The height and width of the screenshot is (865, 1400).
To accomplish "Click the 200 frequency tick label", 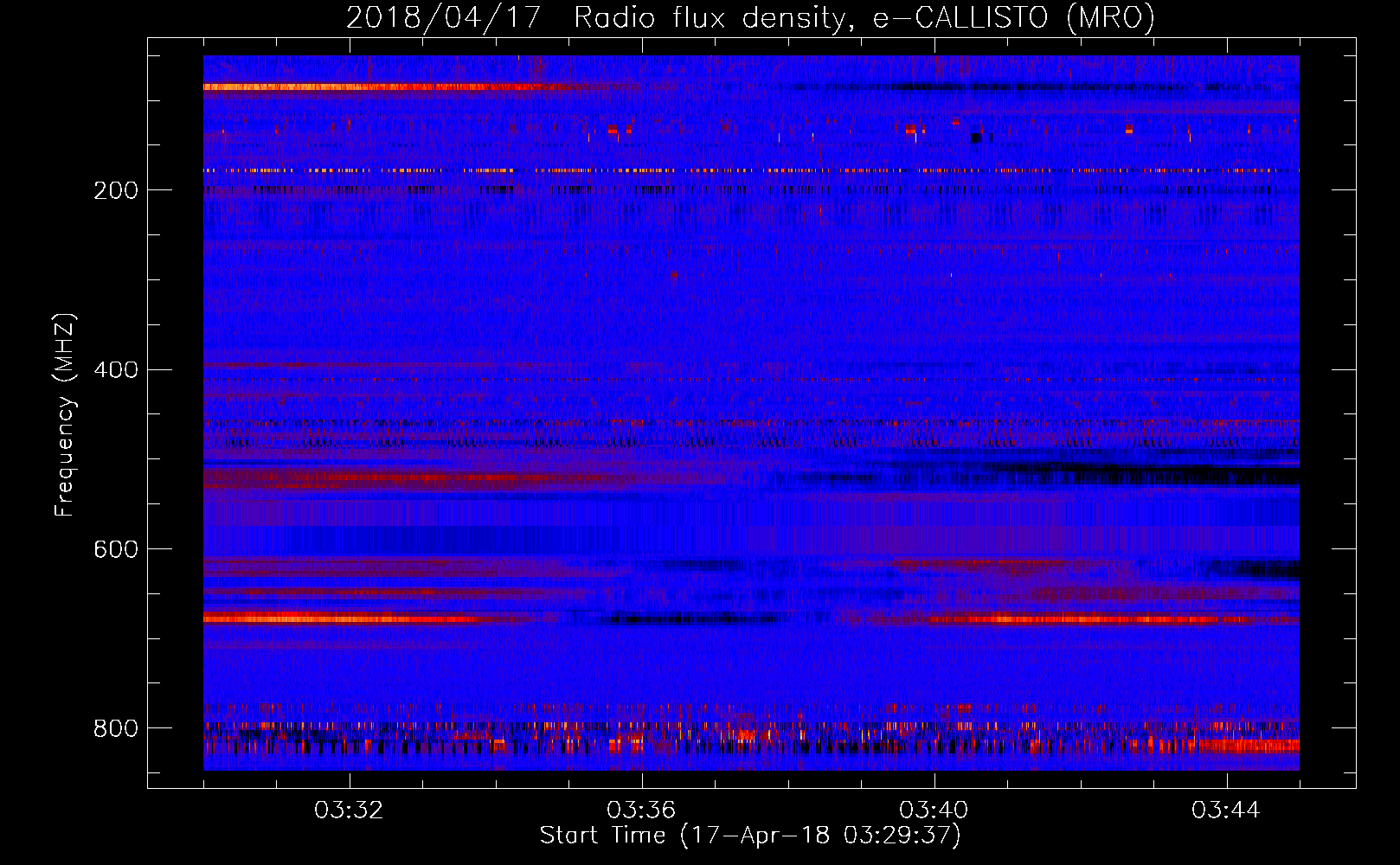I will coord(116,190).
